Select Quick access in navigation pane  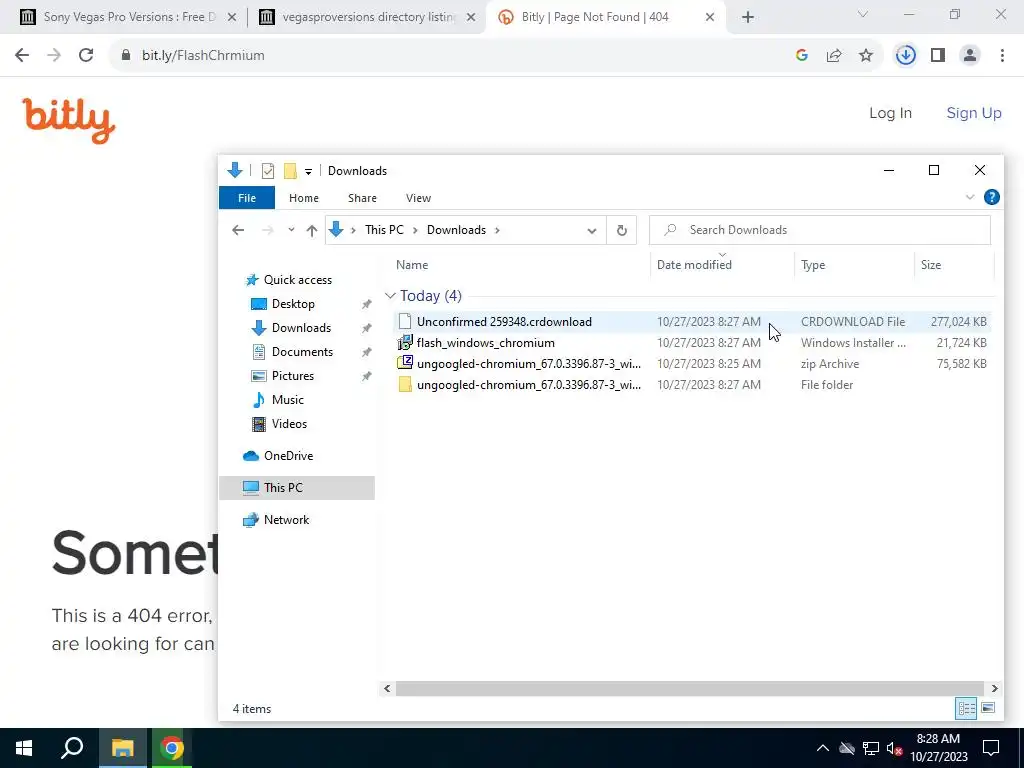click(297, 280)
